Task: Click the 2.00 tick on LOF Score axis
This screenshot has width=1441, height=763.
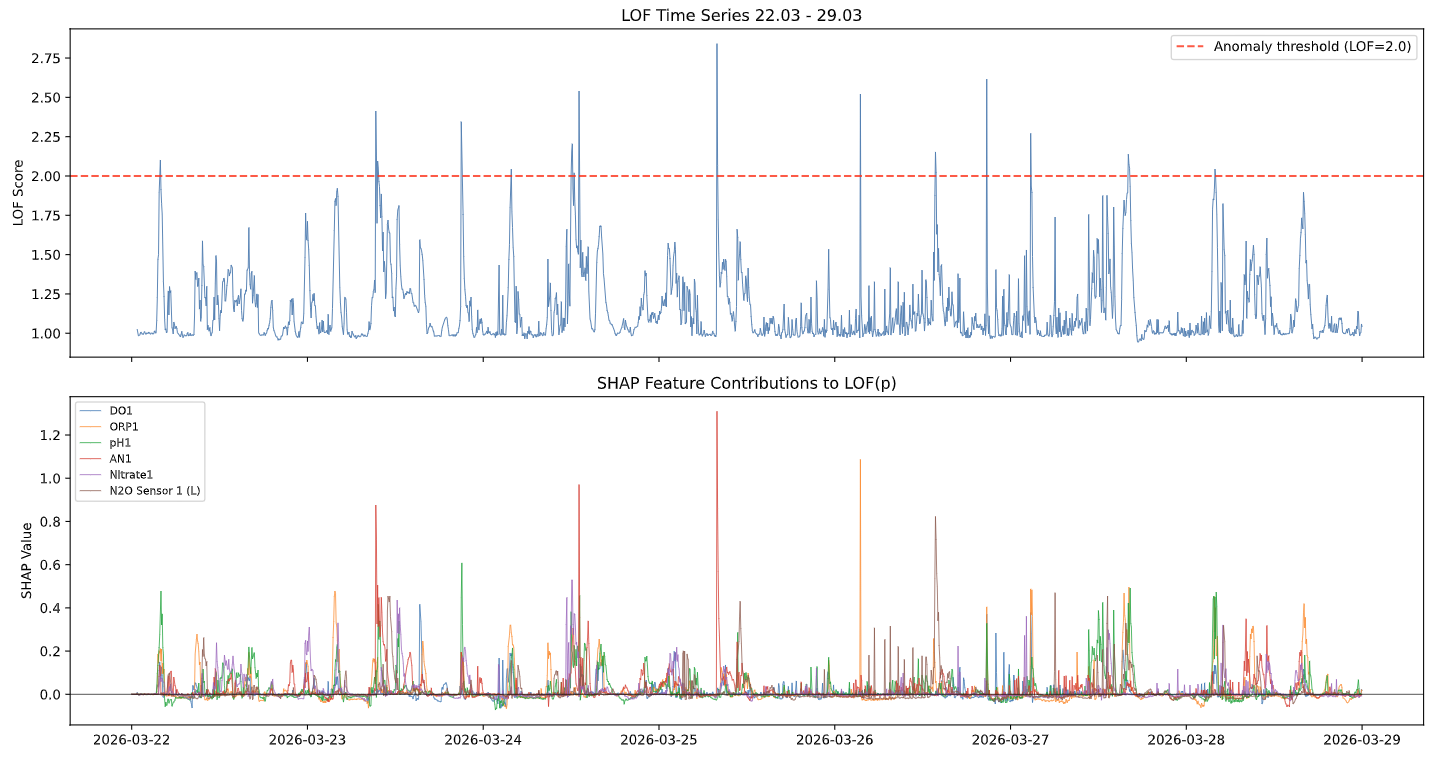Action: click(46, 176)
